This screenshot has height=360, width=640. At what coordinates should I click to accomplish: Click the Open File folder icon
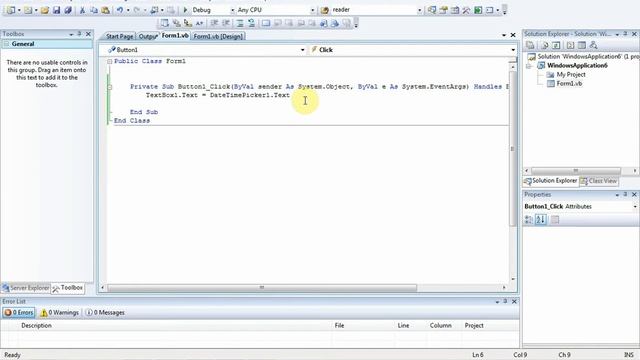pyautogui.click(x=45, y=10)
